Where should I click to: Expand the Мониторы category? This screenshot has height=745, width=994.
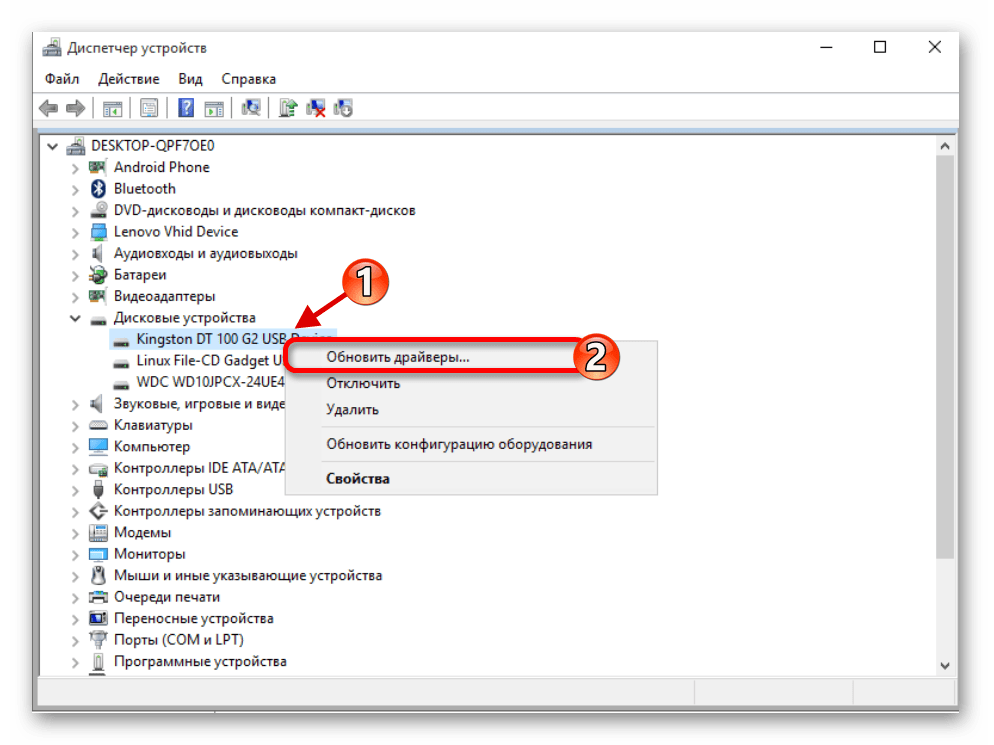[x=75, y=554]
